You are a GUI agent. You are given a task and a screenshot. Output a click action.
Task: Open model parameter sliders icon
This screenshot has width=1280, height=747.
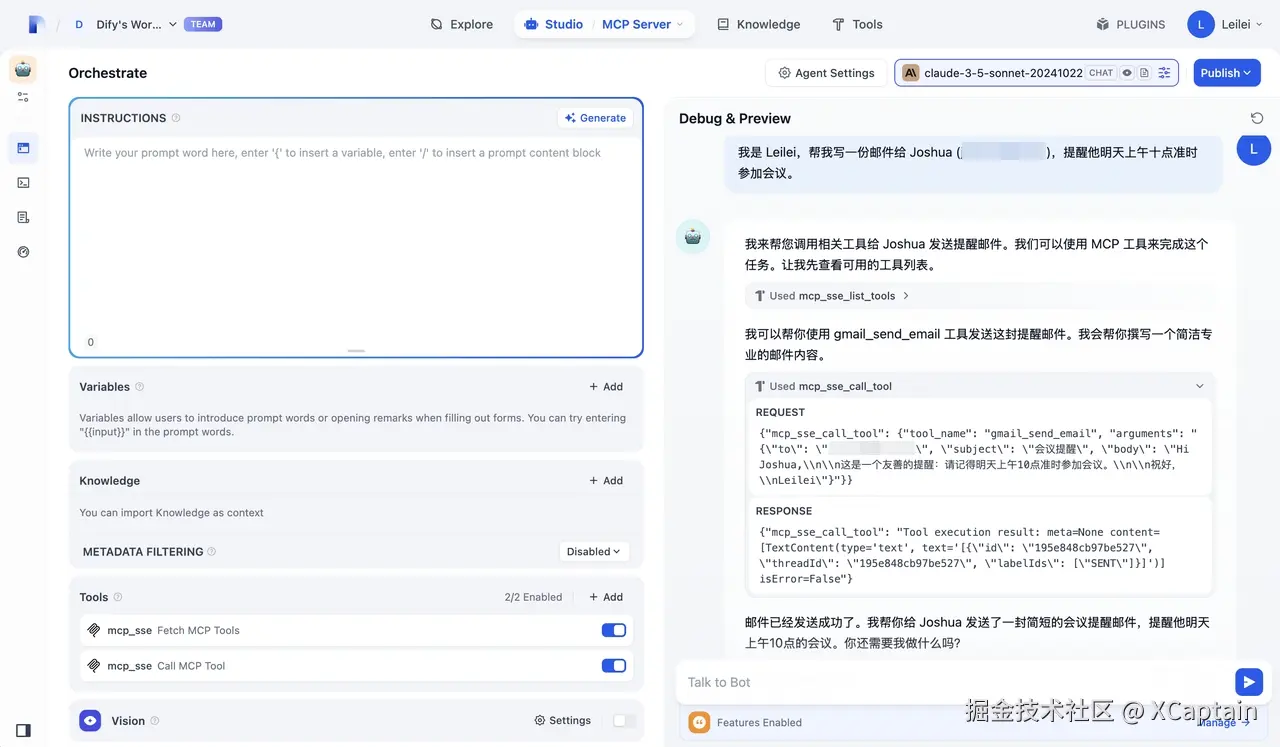pos(1164,73)
